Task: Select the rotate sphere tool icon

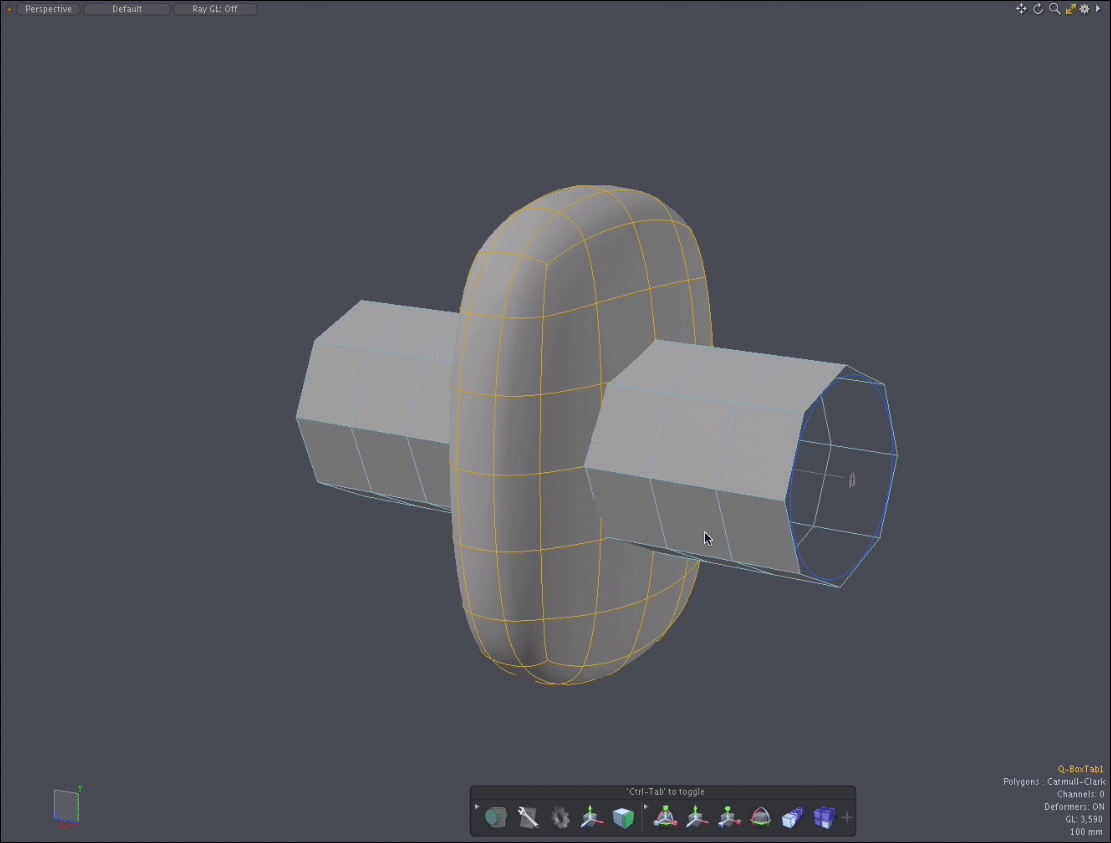Action: tap(760, 818)
